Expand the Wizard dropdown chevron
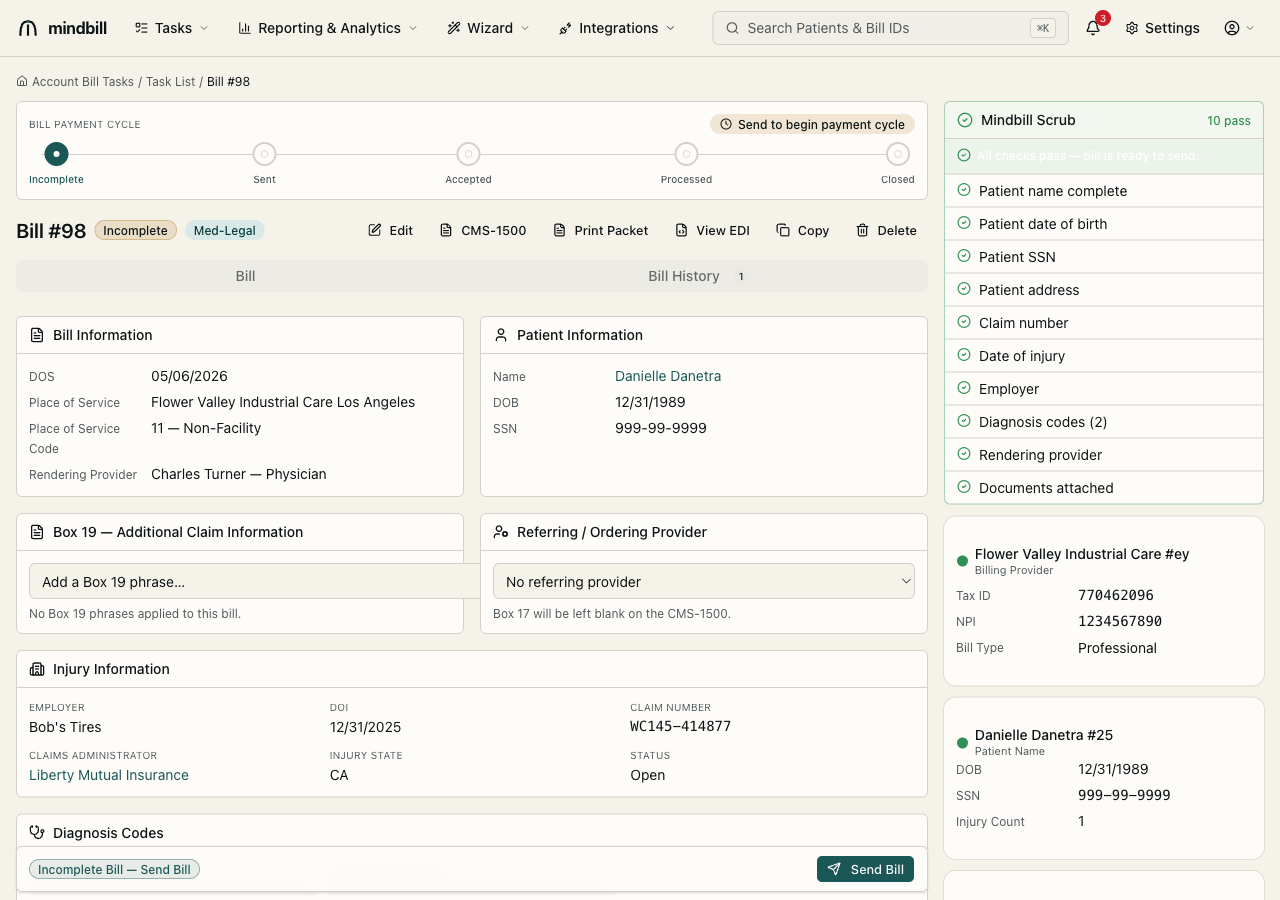The height and width of the screenshot is (900, 1280). [x=525, y=28]
